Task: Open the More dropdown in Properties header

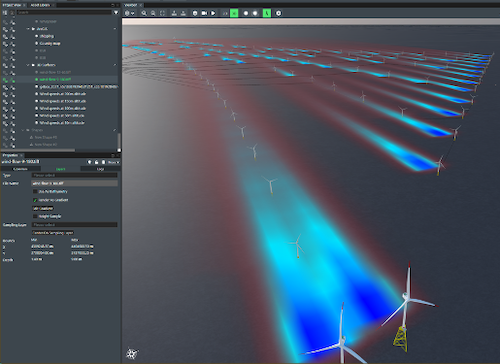Action: tap(113, 162)
